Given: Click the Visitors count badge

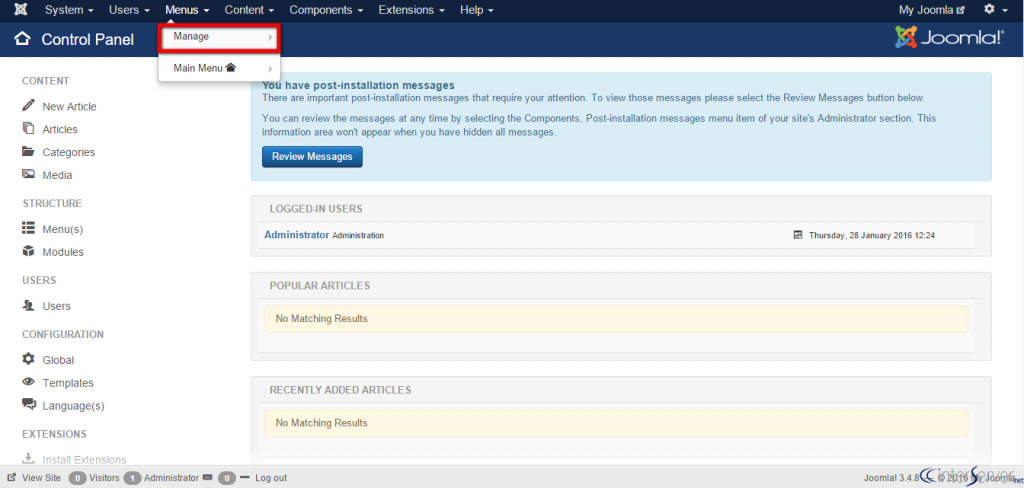Looking at the screenshot, I should click(78, 478).
